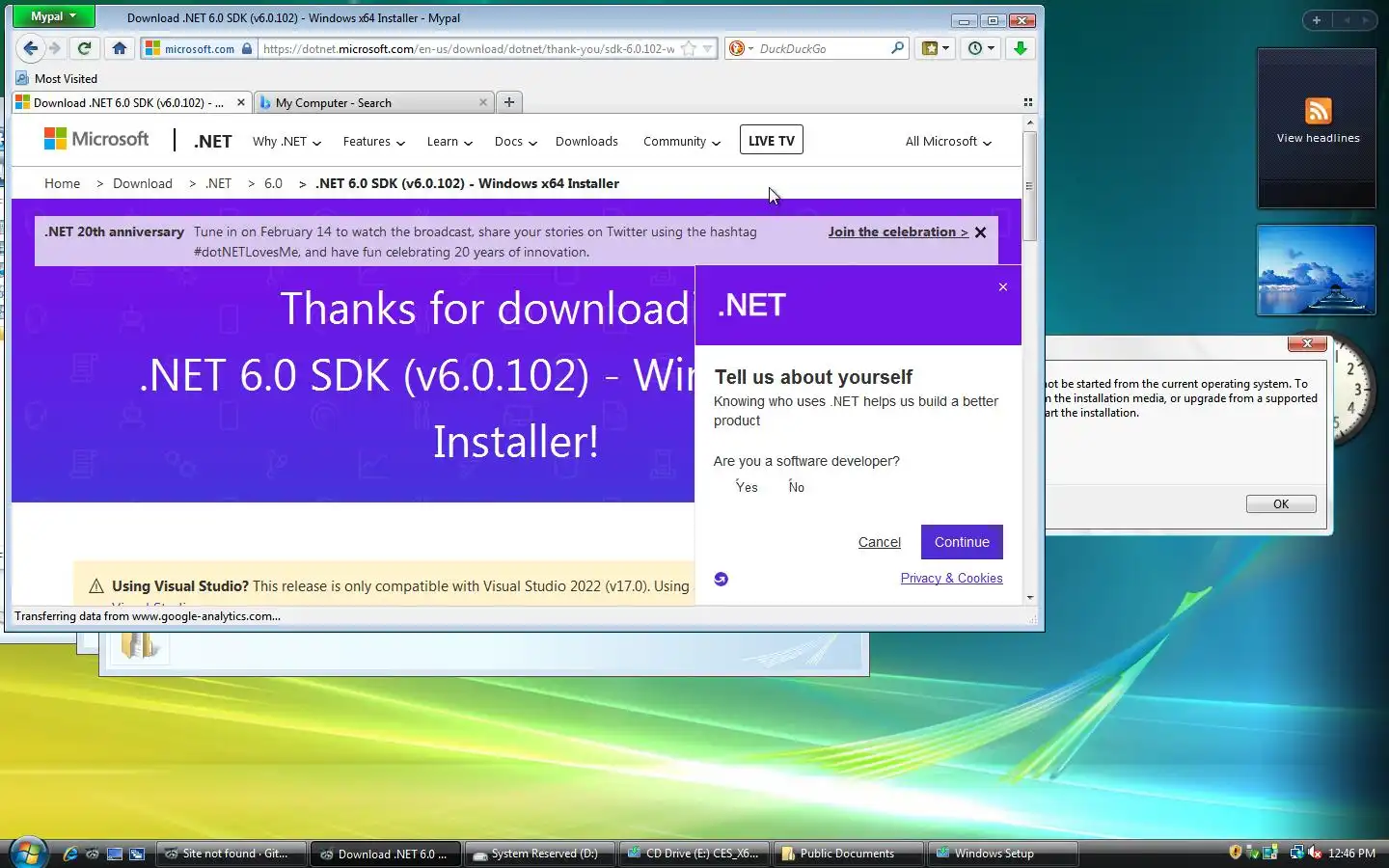Image resolution: width=1389 pixels, height=868 pixels.
Task: Switch to Site not found taskbar window
Action: (x=231, y=854)
